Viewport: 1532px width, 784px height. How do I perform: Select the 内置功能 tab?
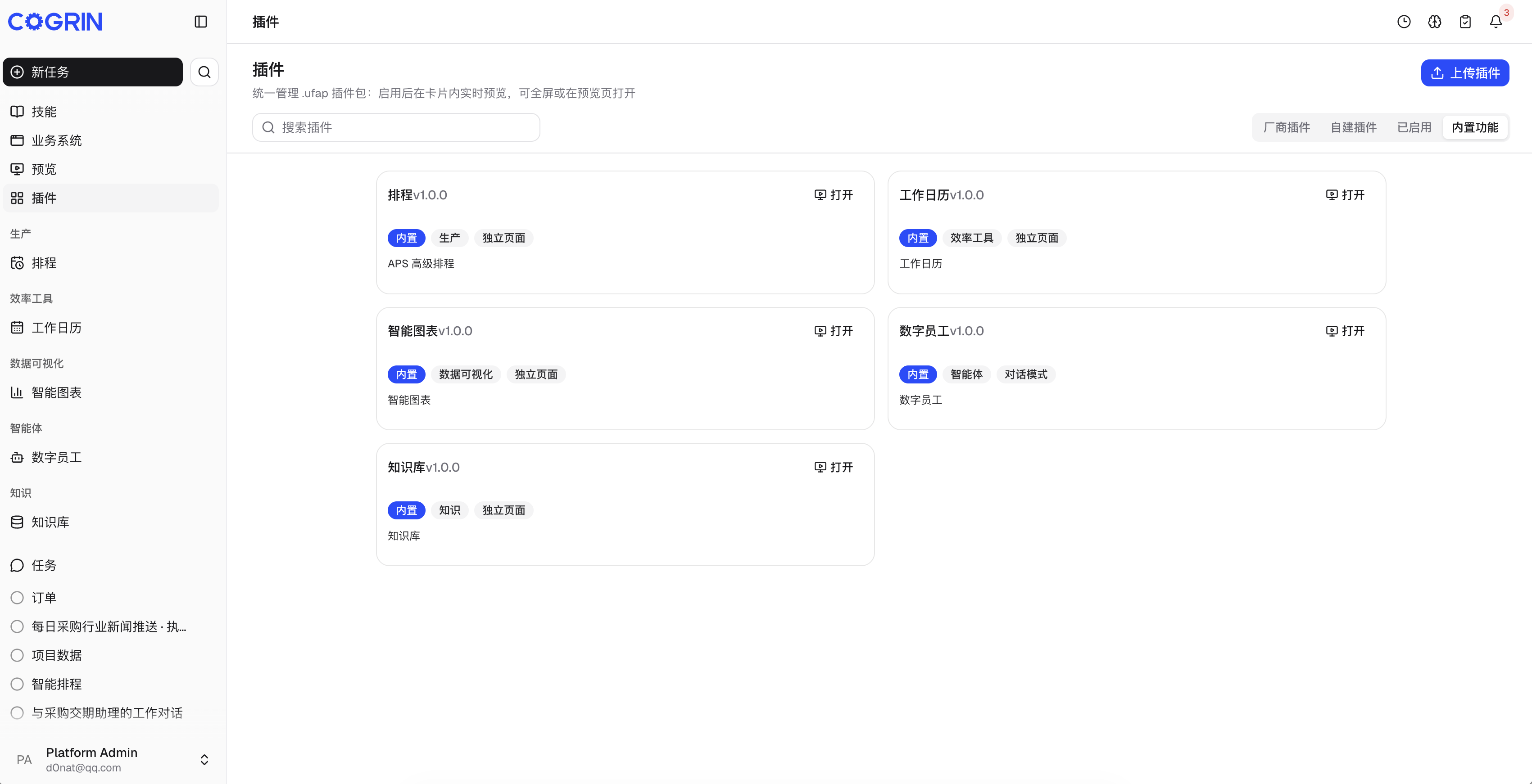[x=1475, y=127]
